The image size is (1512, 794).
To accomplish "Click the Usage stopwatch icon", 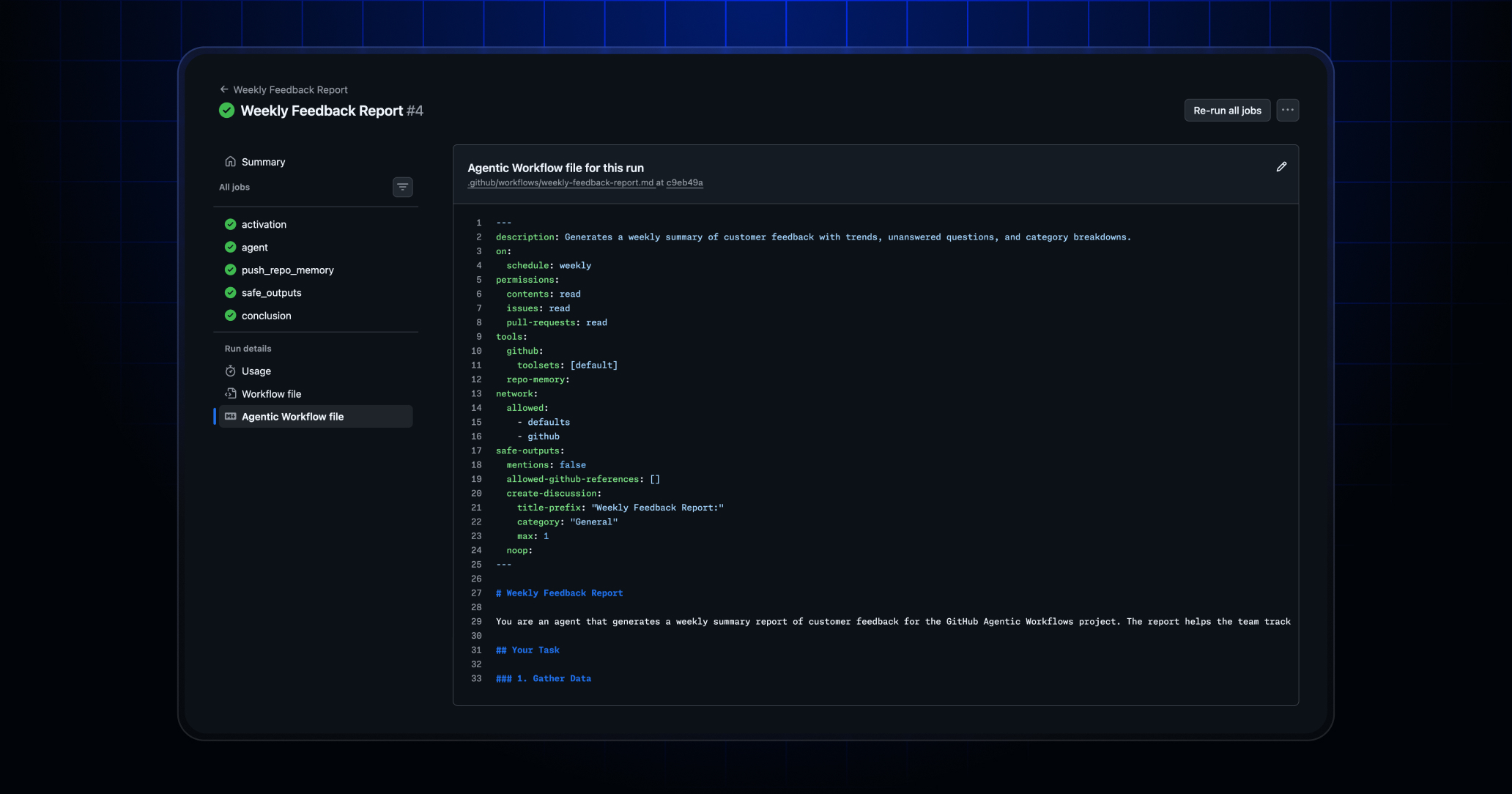I will [230, 371].
